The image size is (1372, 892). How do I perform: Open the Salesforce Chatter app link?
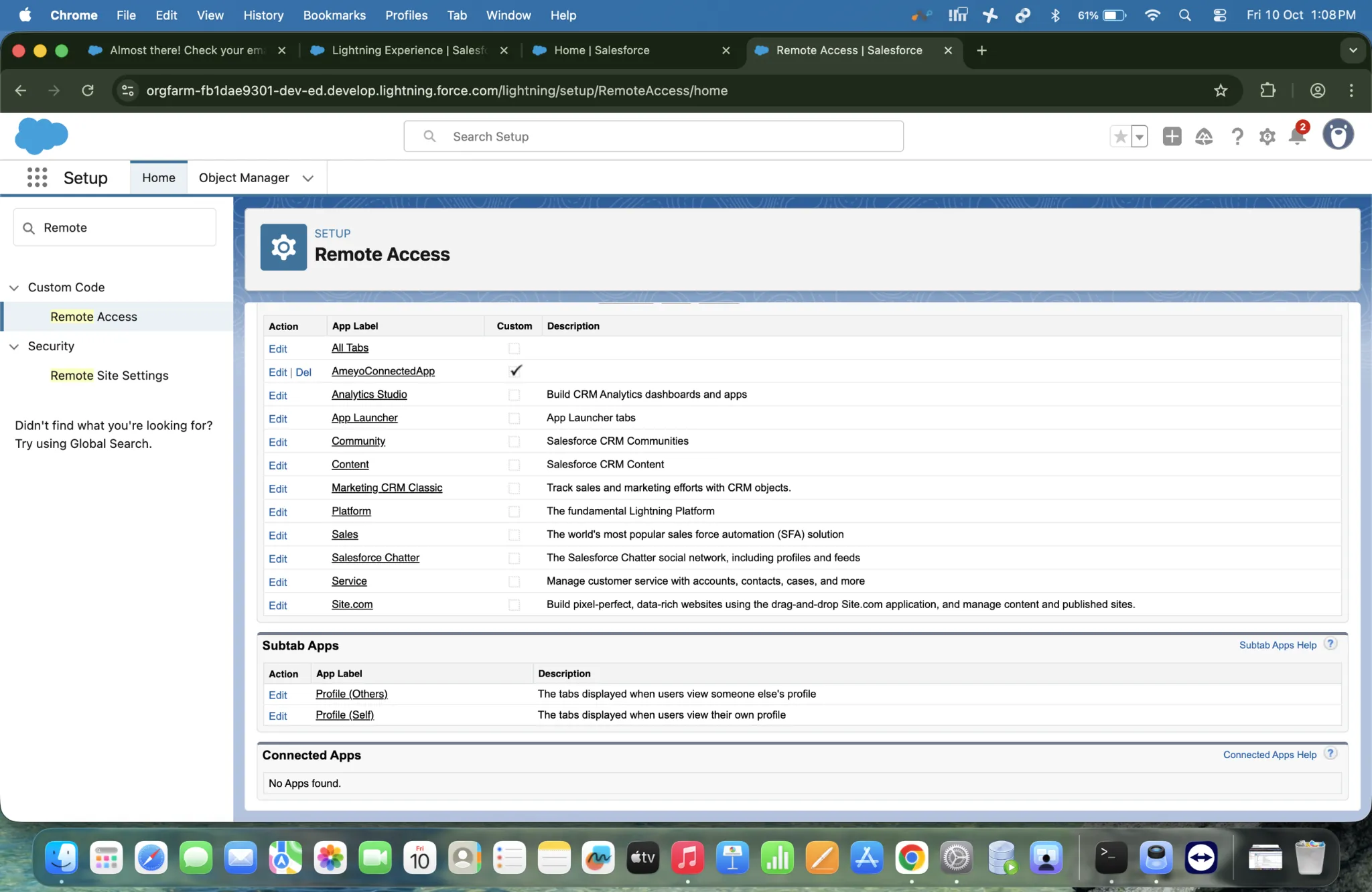coord(375,558)
